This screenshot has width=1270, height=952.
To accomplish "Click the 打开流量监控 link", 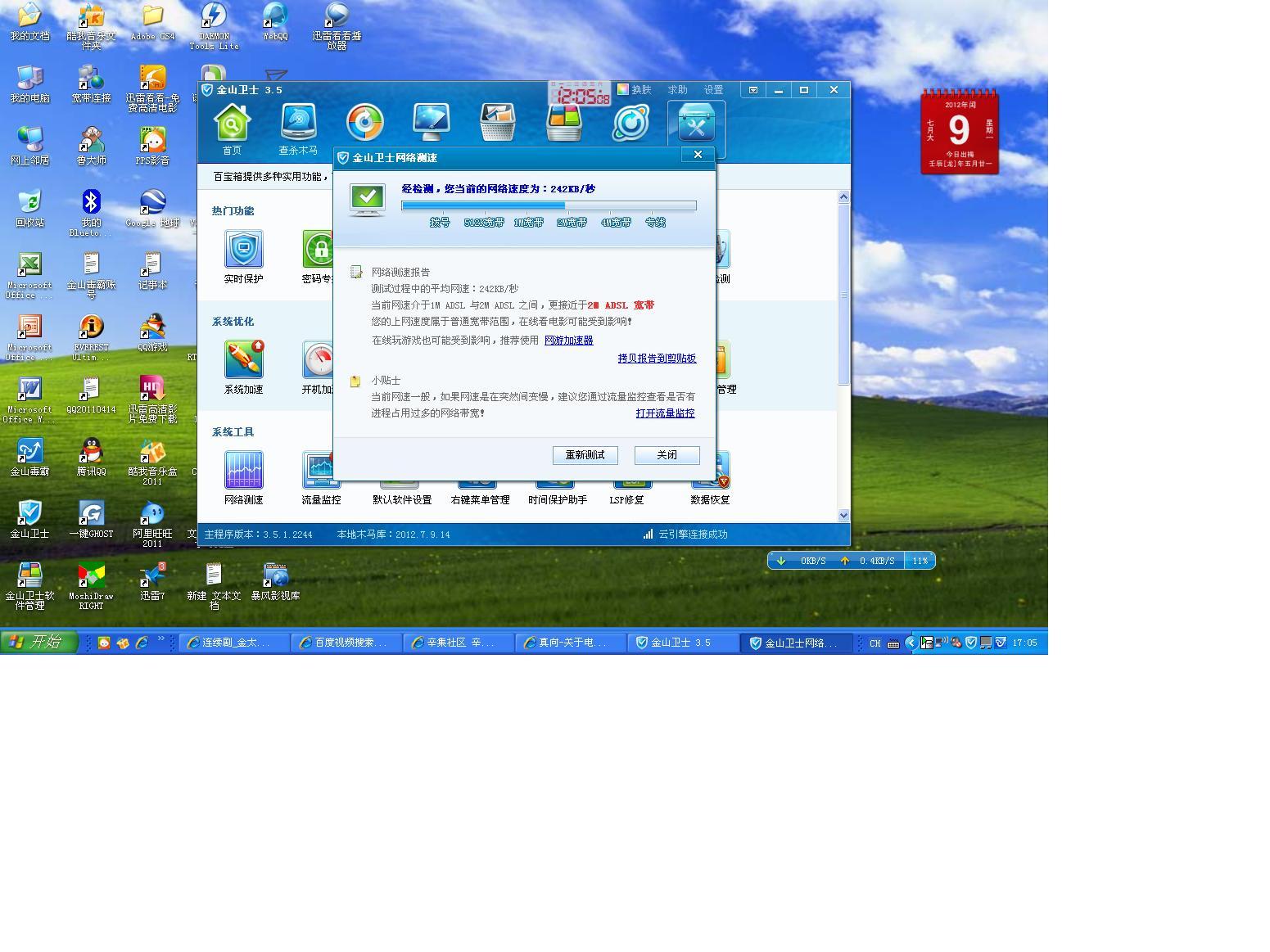I will [x=665, y=413].
